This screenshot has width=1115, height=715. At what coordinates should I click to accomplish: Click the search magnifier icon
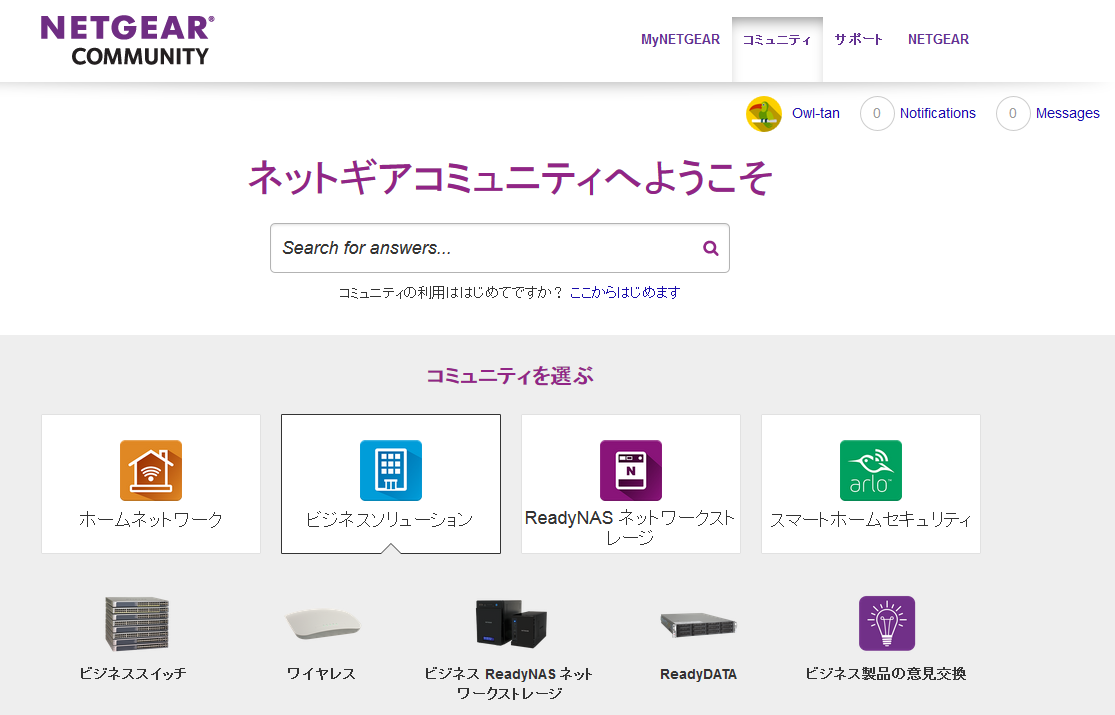710,248
